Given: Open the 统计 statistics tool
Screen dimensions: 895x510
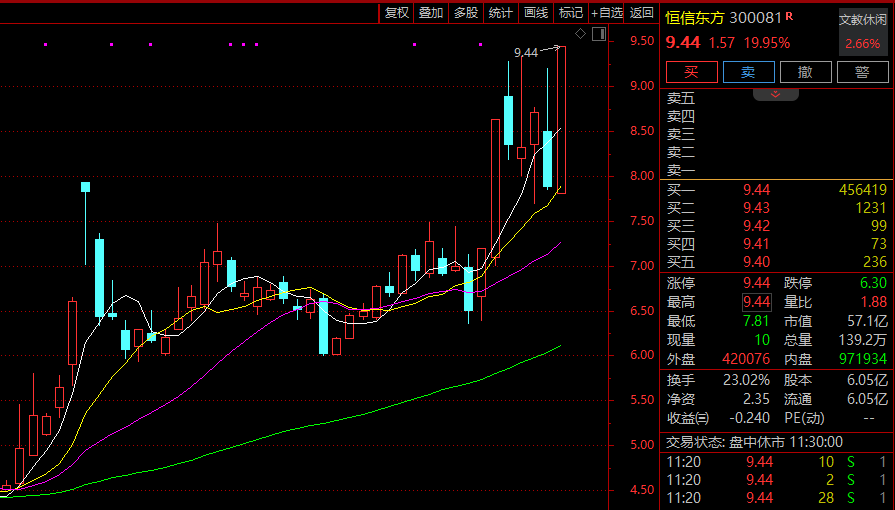Looking at the screenshot, I should click(x=500, y=13).
